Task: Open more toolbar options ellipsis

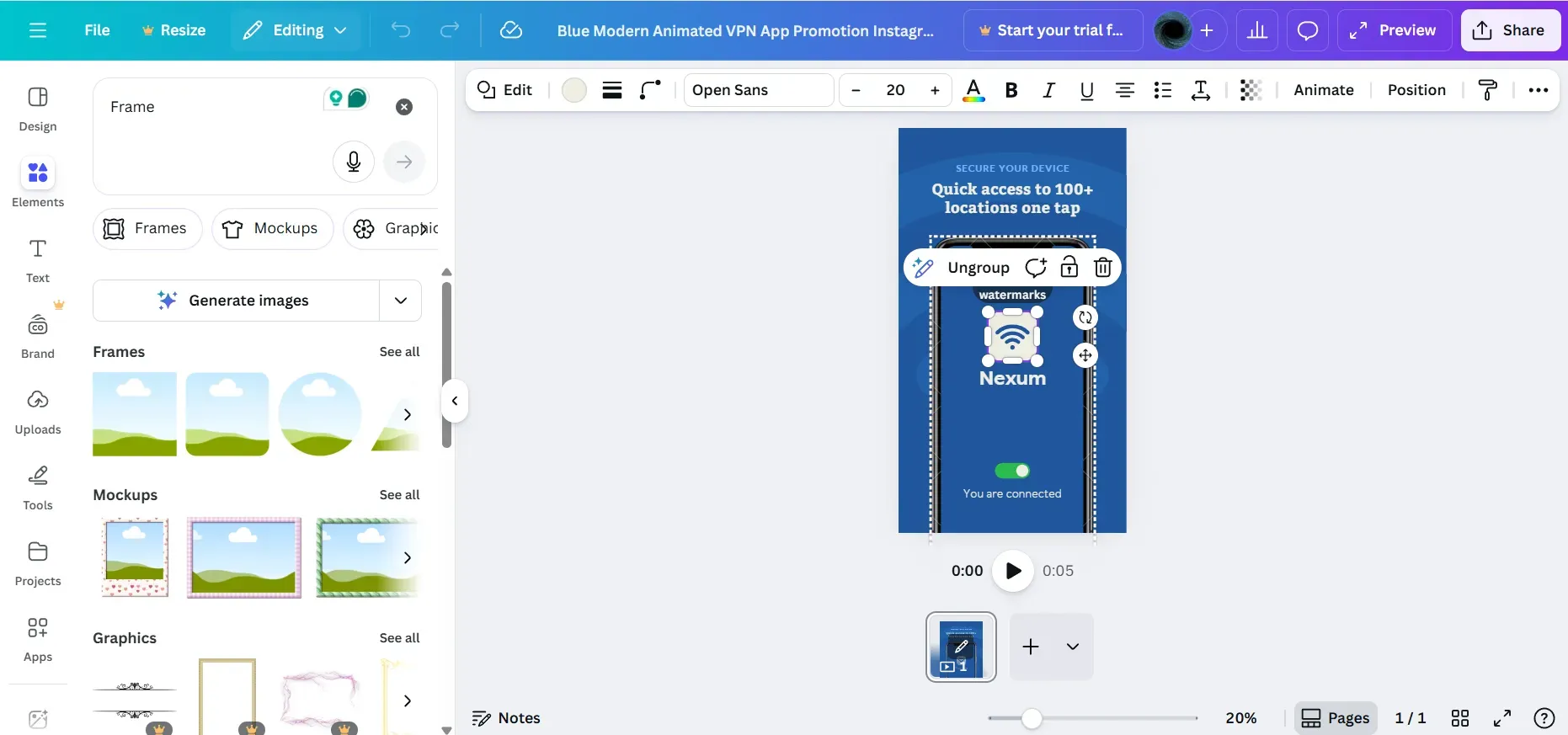Action: coord(1539,90)
